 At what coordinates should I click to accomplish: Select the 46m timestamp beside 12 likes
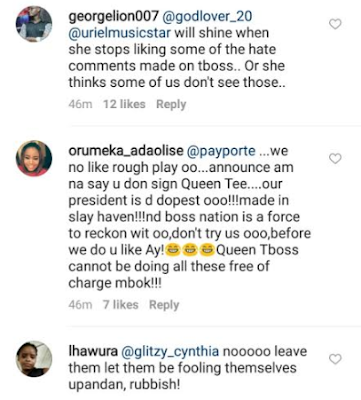point(80,104)
